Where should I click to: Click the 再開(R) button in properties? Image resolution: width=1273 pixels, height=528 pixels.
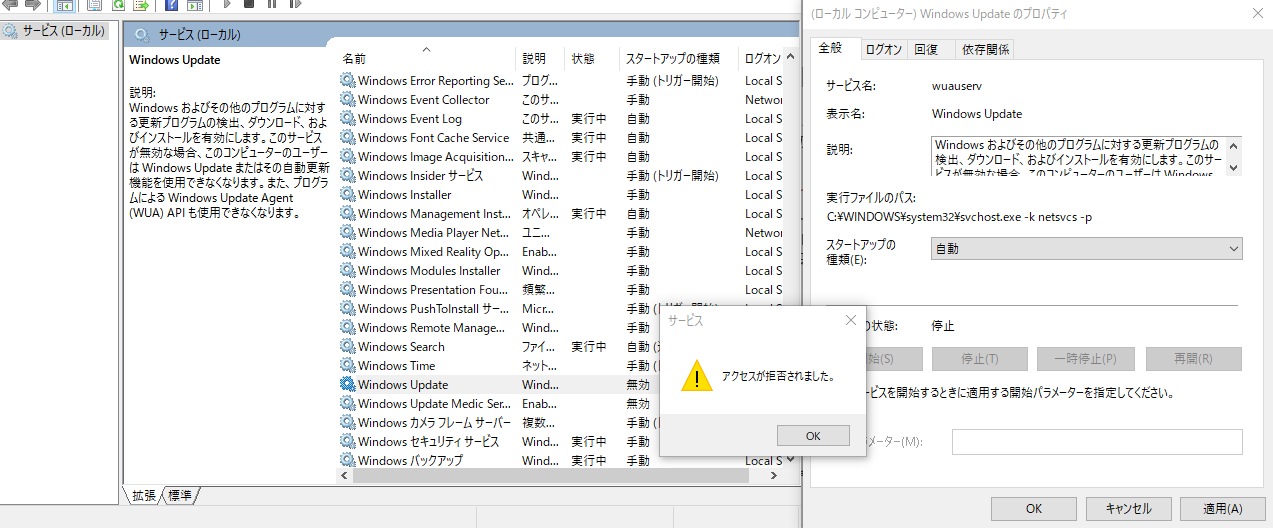1194,359
